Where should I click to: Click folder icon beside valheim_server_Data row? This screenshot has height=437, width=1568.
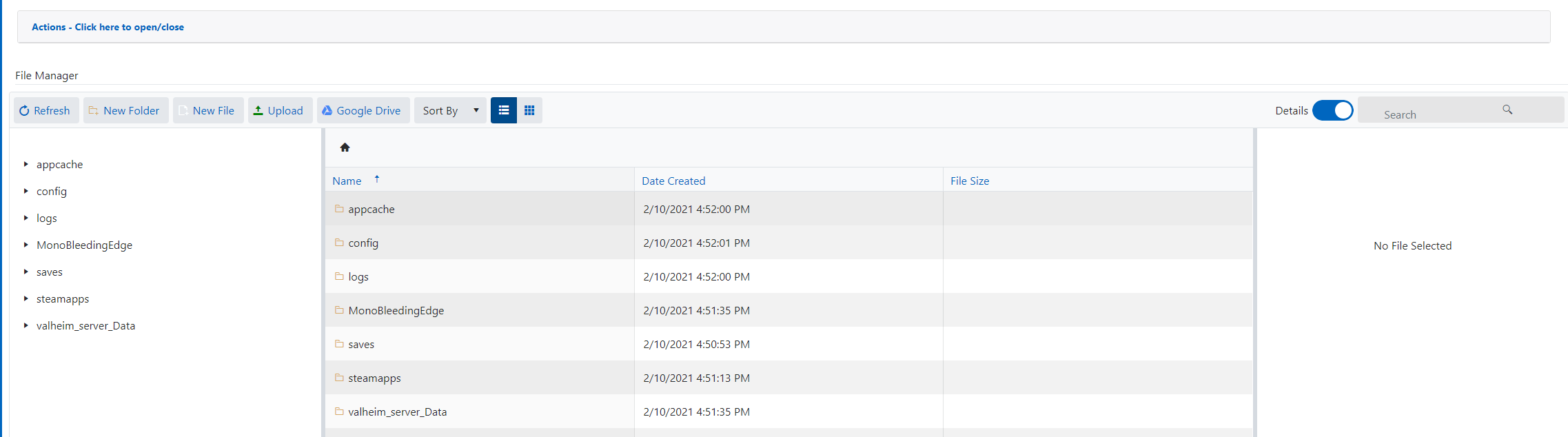point(339,411)
